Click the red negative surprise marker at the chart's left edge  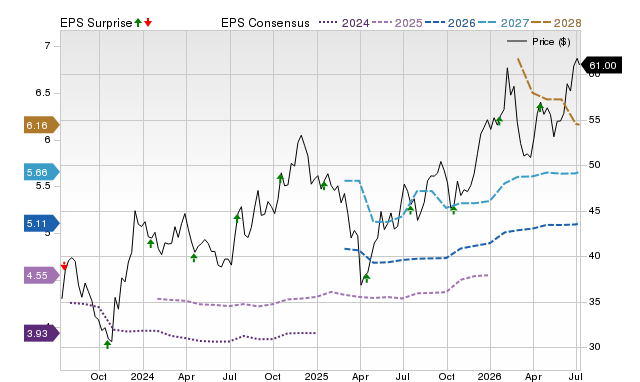click(64, 266)
